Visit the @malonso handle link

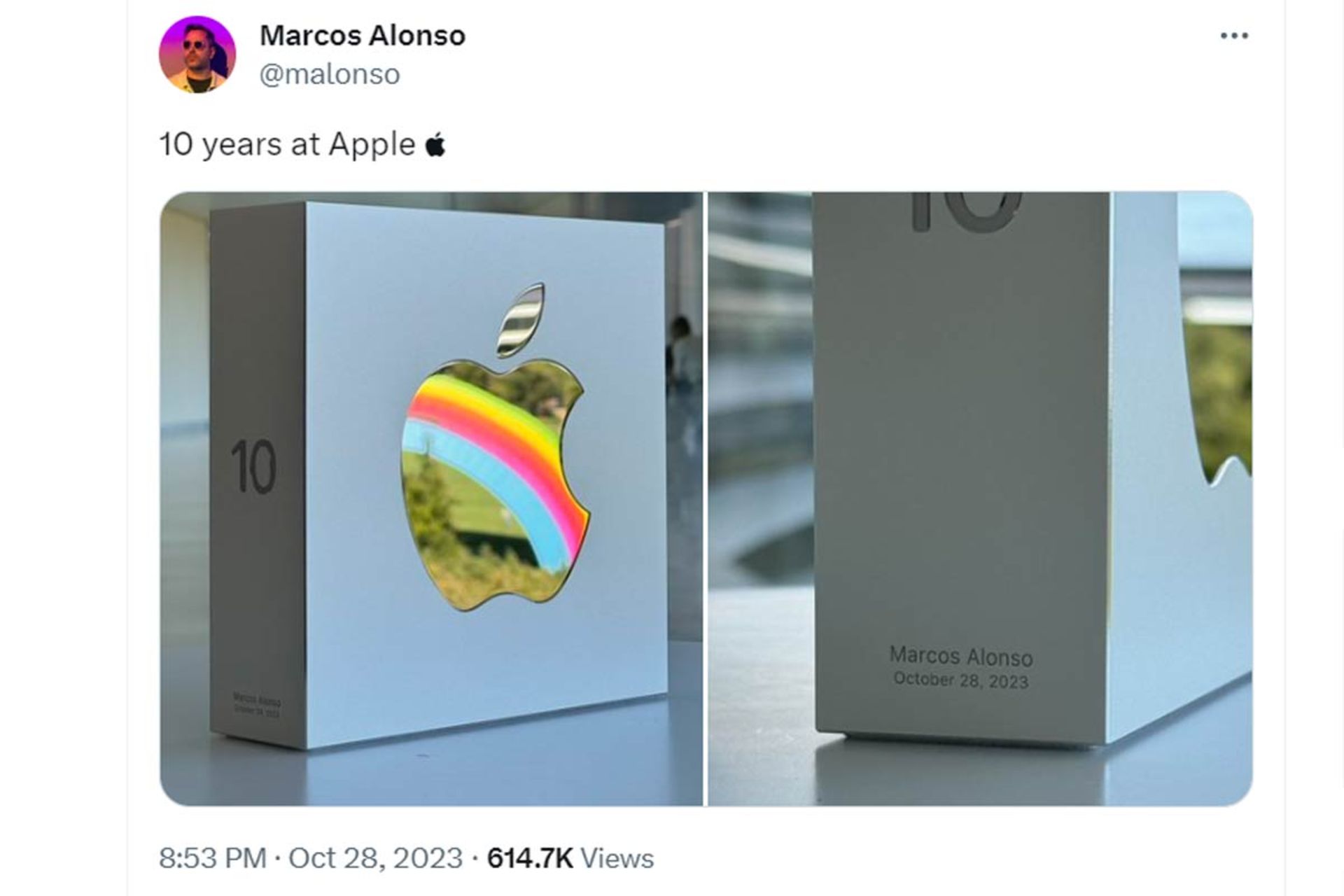click(330, 73)
